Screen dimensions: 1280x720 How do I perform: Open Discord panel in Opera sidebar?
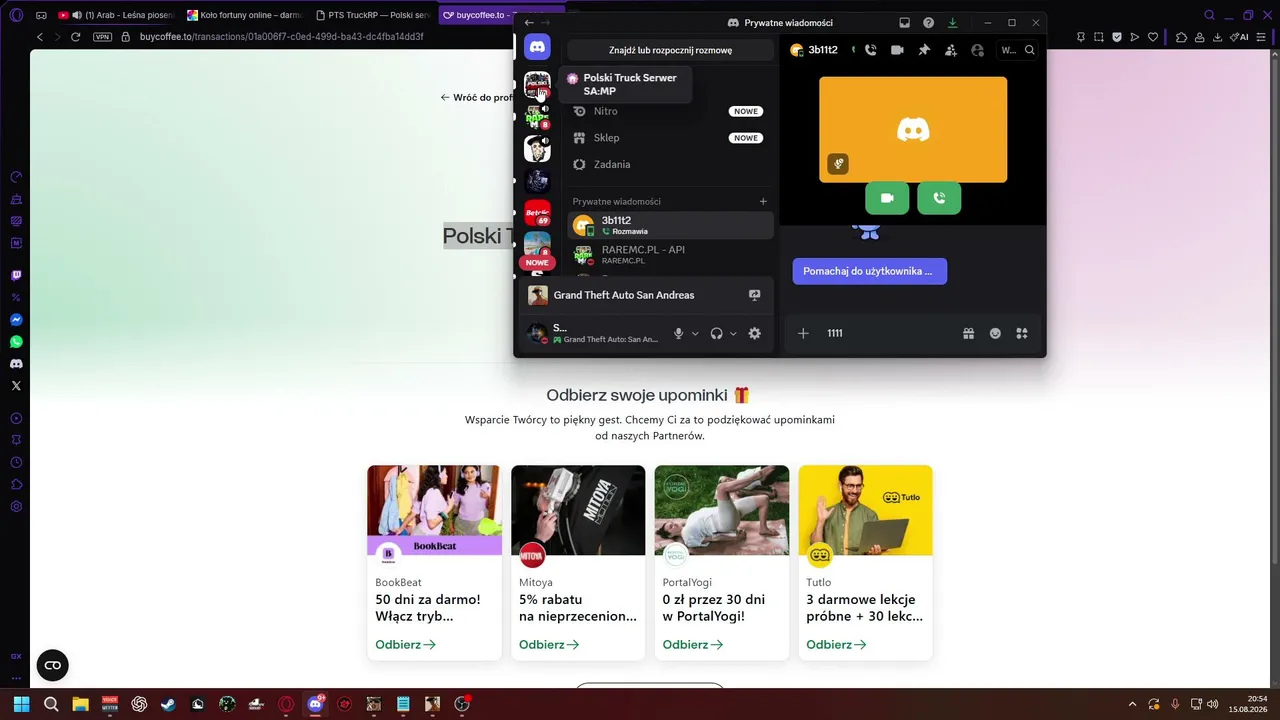[16, 364]
